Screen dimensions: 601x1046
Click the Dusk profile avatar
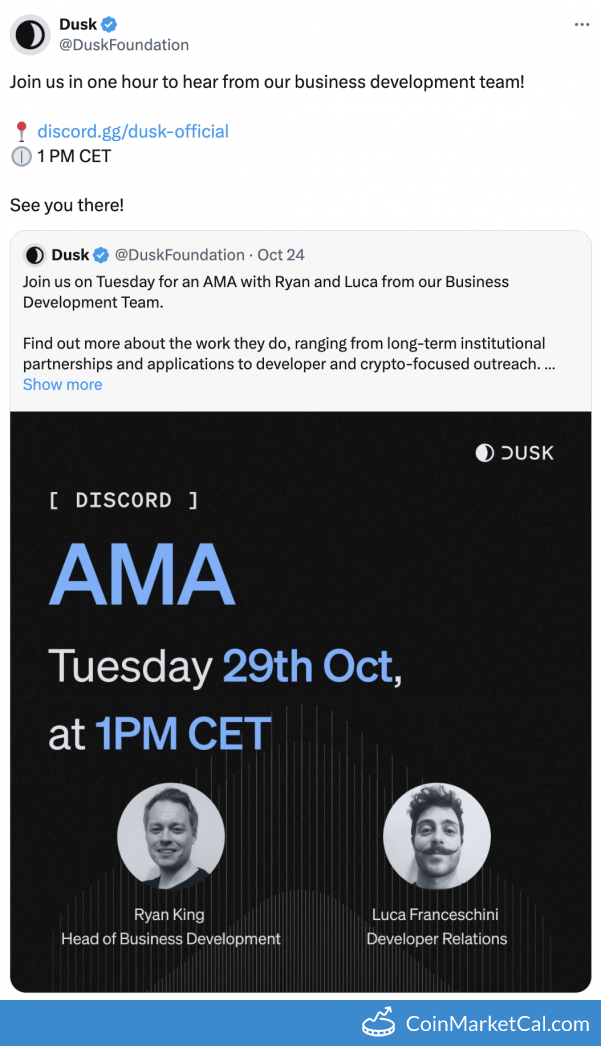(30, 35)
